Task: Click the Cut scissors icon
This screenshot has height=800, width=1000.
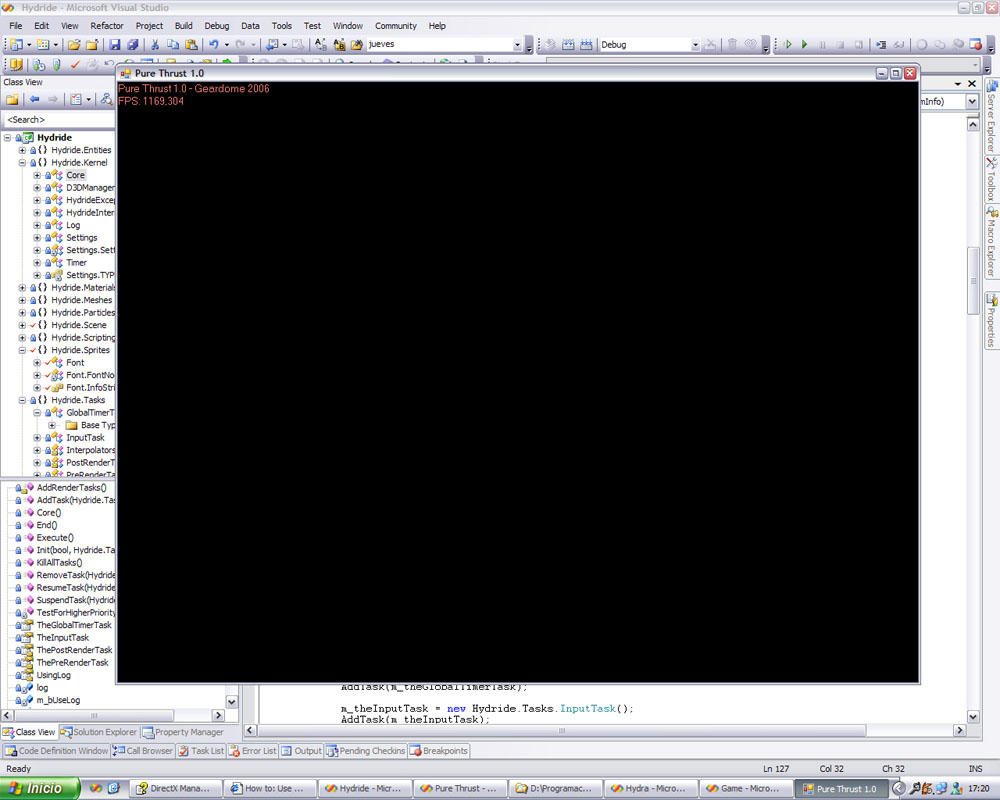Action: point(154,44)
